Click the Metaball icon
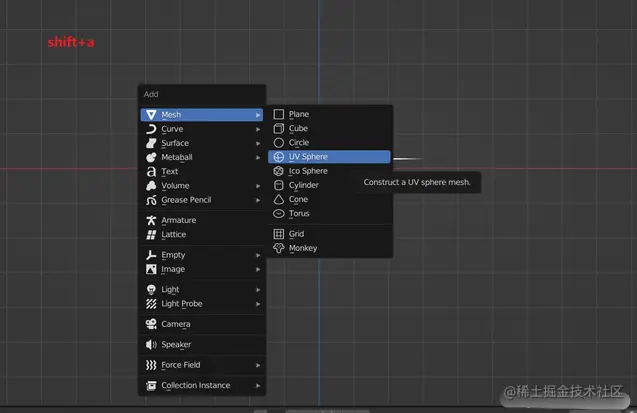Image resolution: width=637 pixels, height=413 pixels. tap(151, 158)
